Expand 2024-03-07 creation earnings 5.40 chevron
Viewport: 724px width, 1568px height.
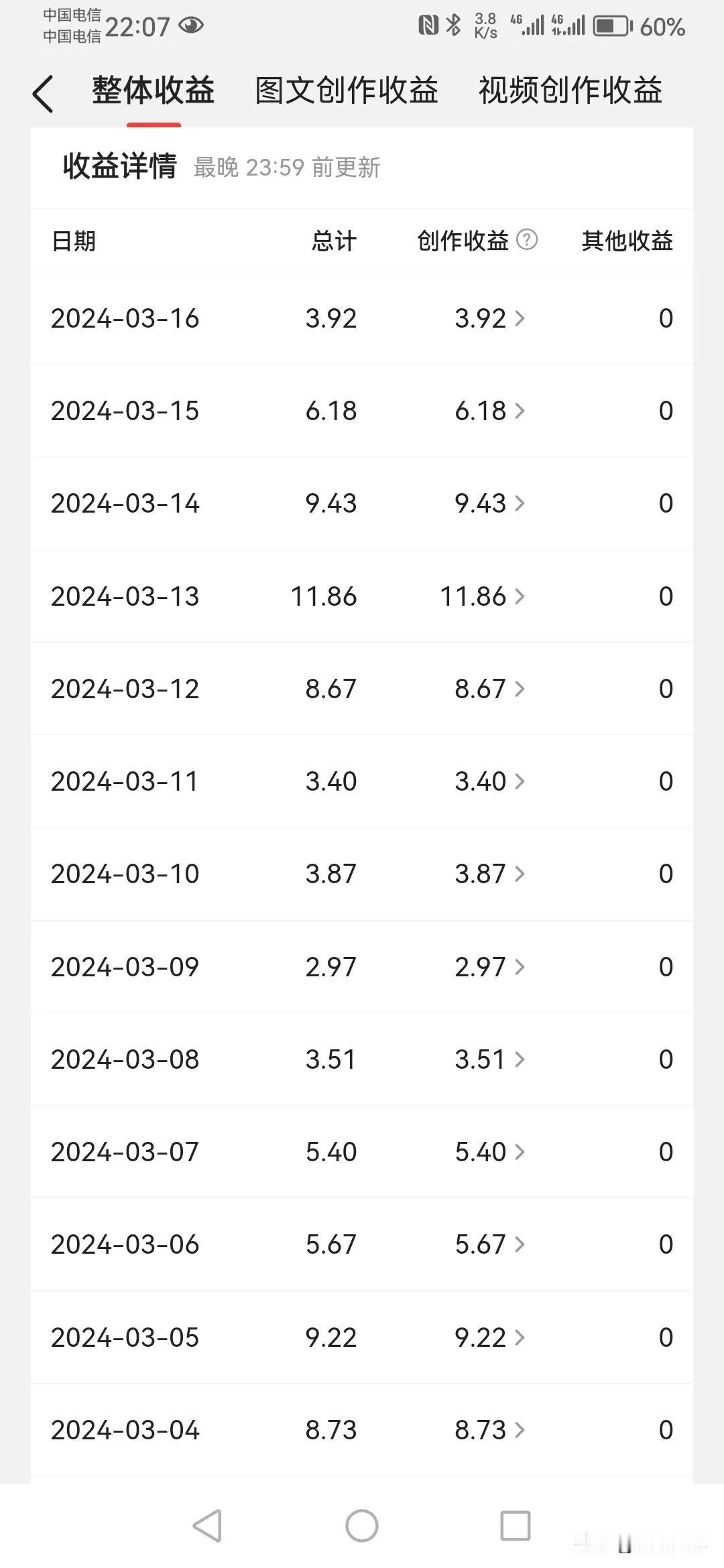click(x=520, y=1152)
